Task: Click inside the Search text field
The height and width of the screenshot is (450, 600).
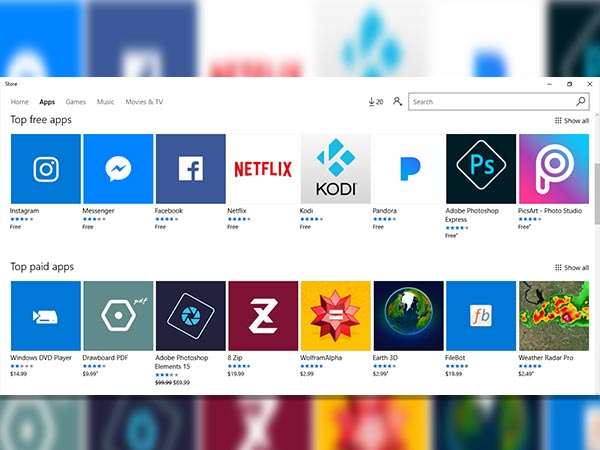Action: coord(490,102)
